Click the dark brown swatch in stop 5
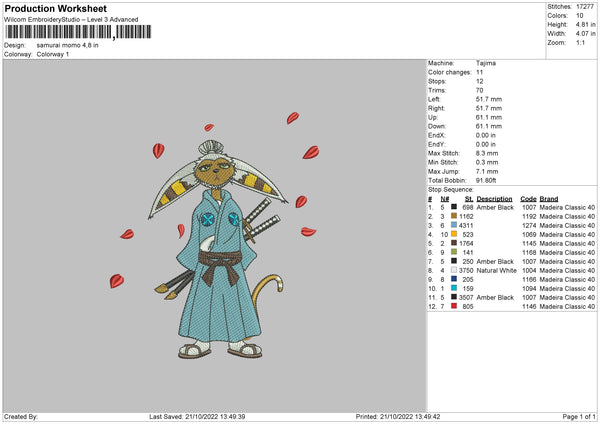 click(454, 243)
